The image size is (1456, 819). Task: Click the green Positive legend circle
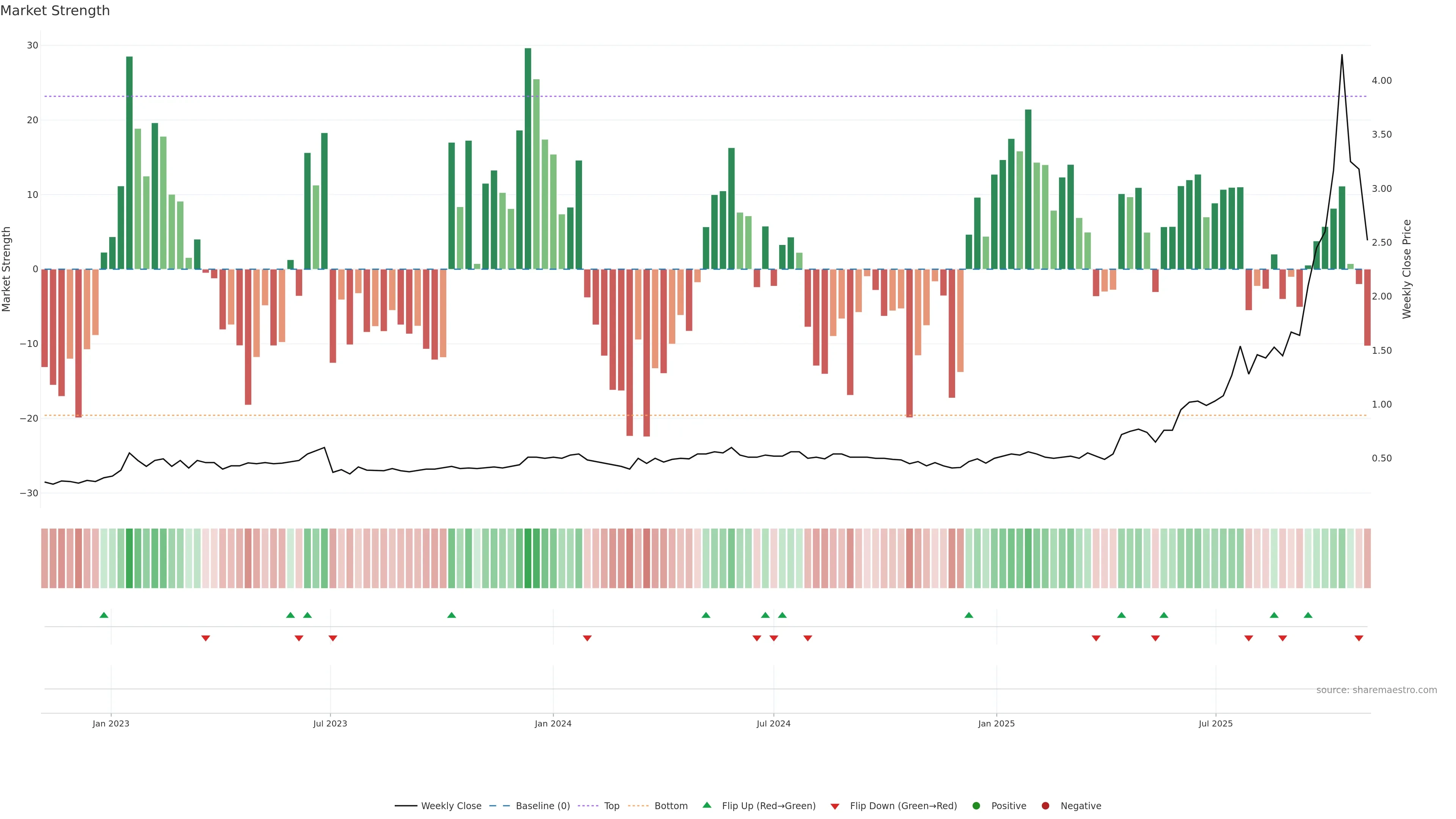click(x=976, y=805)
